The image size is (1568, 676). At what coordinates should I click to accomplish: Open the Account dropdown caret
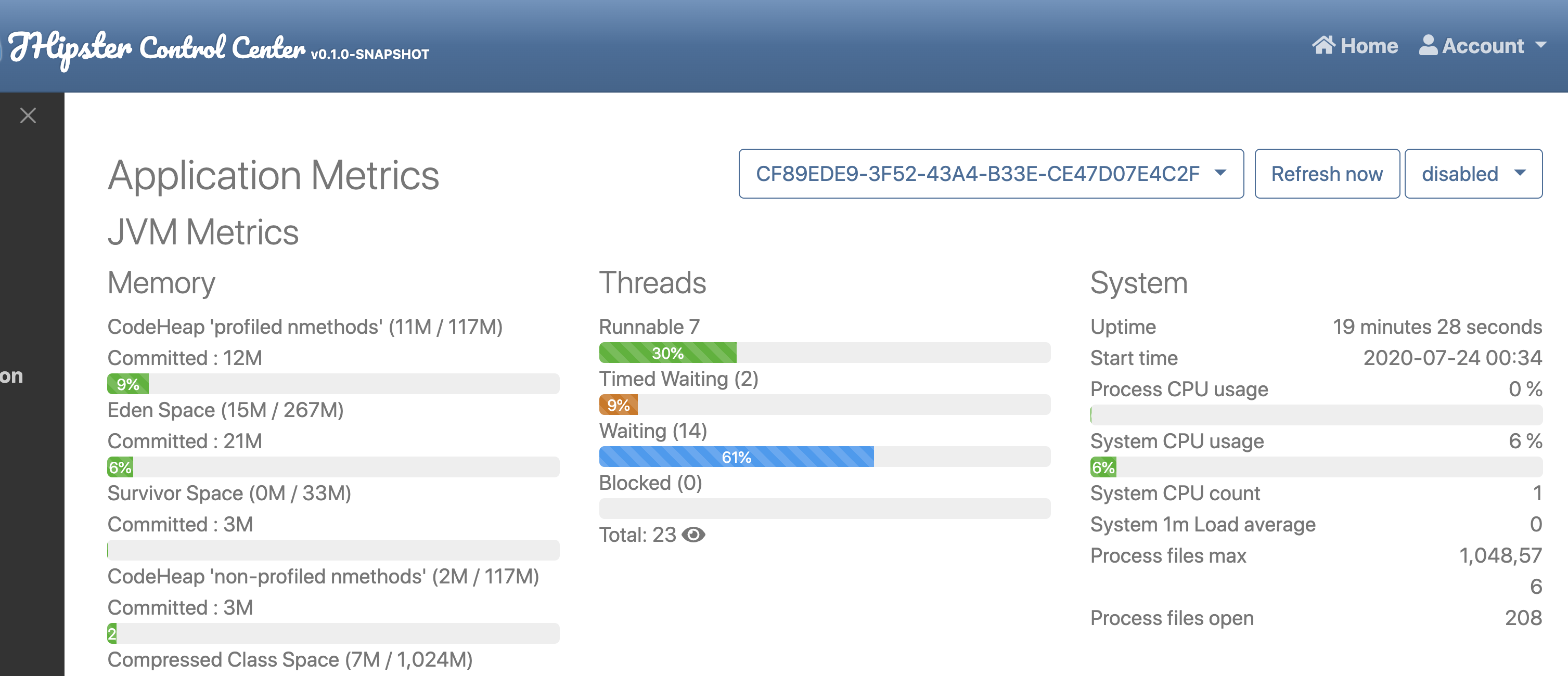coord(1541,45)
